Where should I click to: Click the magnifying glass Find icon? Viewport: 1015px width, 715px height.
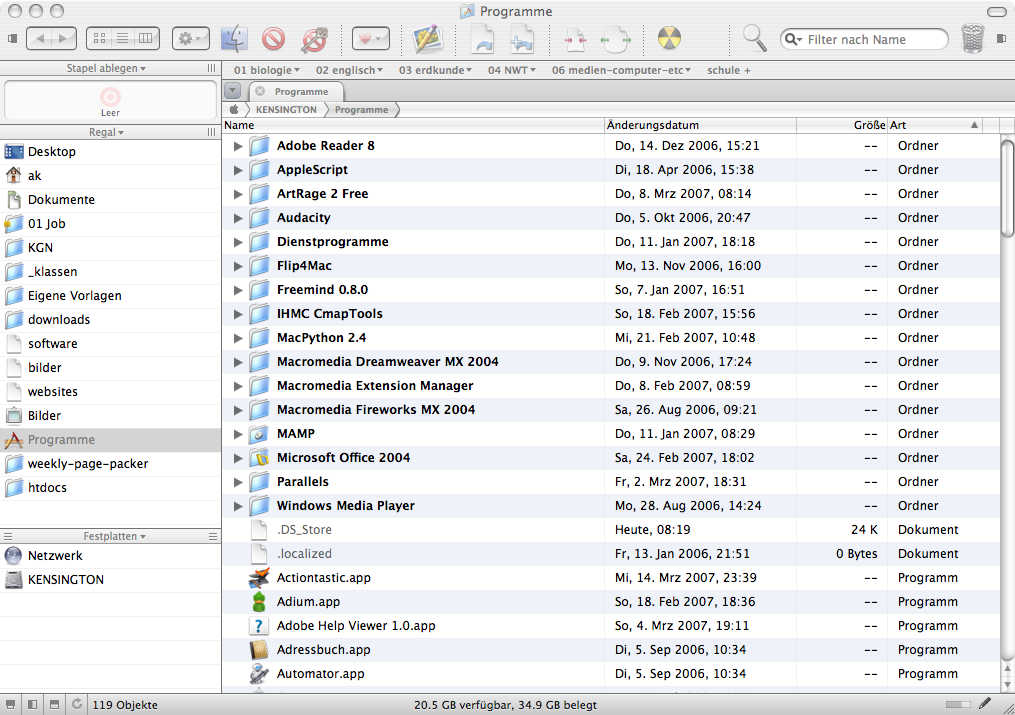[755, 39]
